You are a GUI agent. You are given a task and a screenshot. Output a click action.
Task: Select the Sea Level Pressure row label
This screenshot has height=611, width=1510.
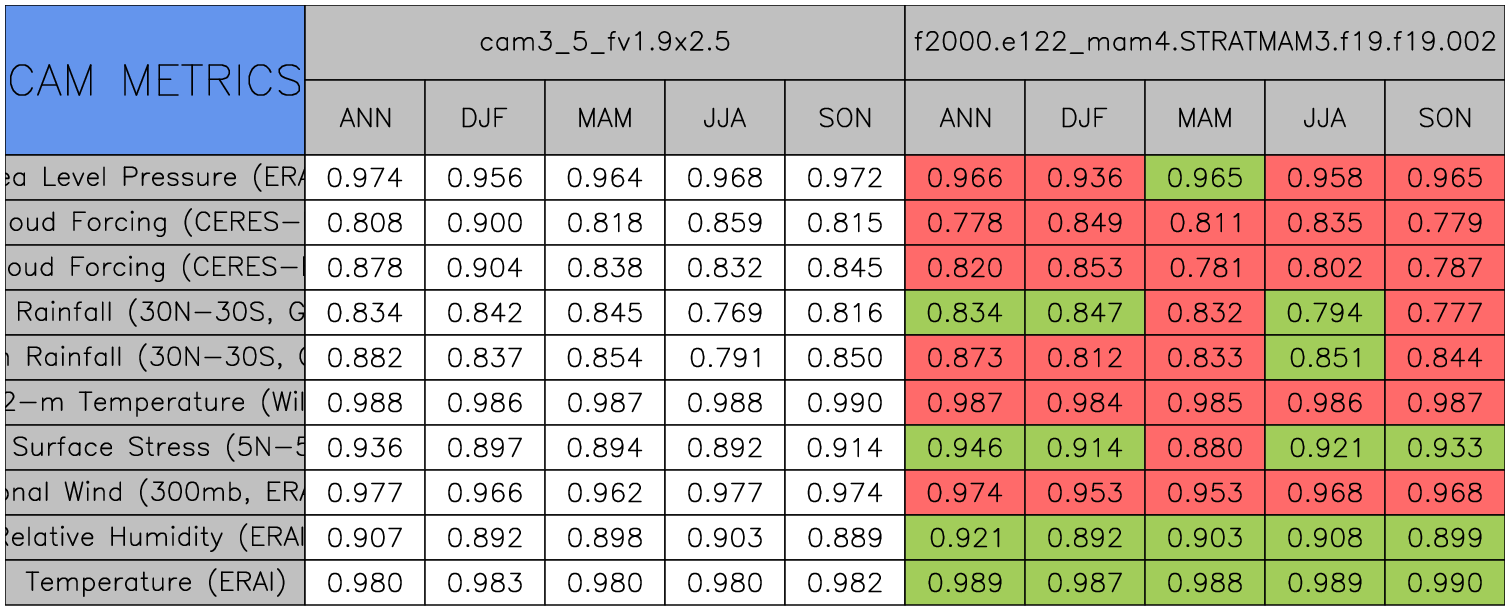[155, 178]
